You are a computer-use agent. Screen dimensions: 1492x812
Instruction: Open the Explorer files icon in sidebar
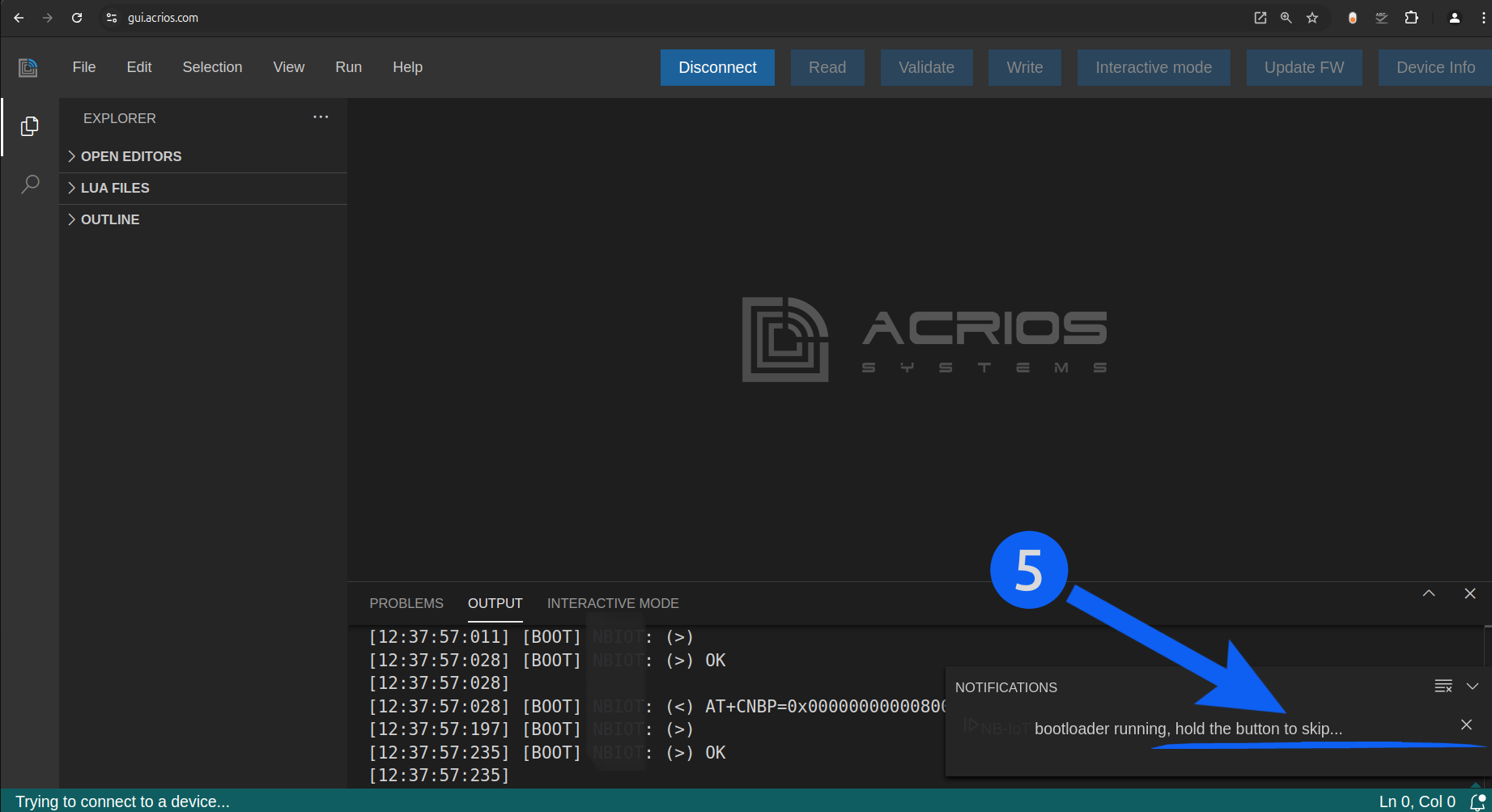pyautogui.click(x=30, y=126)
